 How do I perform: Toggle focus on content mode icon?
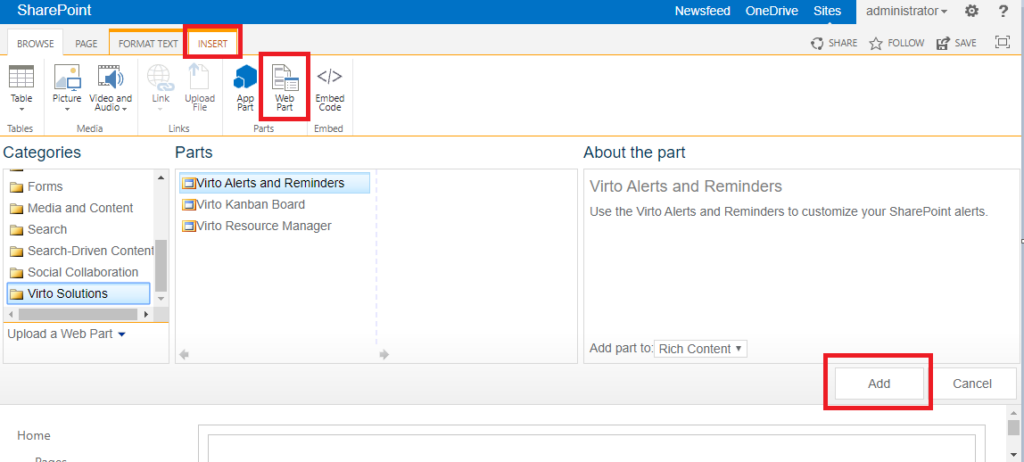point(1002,42)
